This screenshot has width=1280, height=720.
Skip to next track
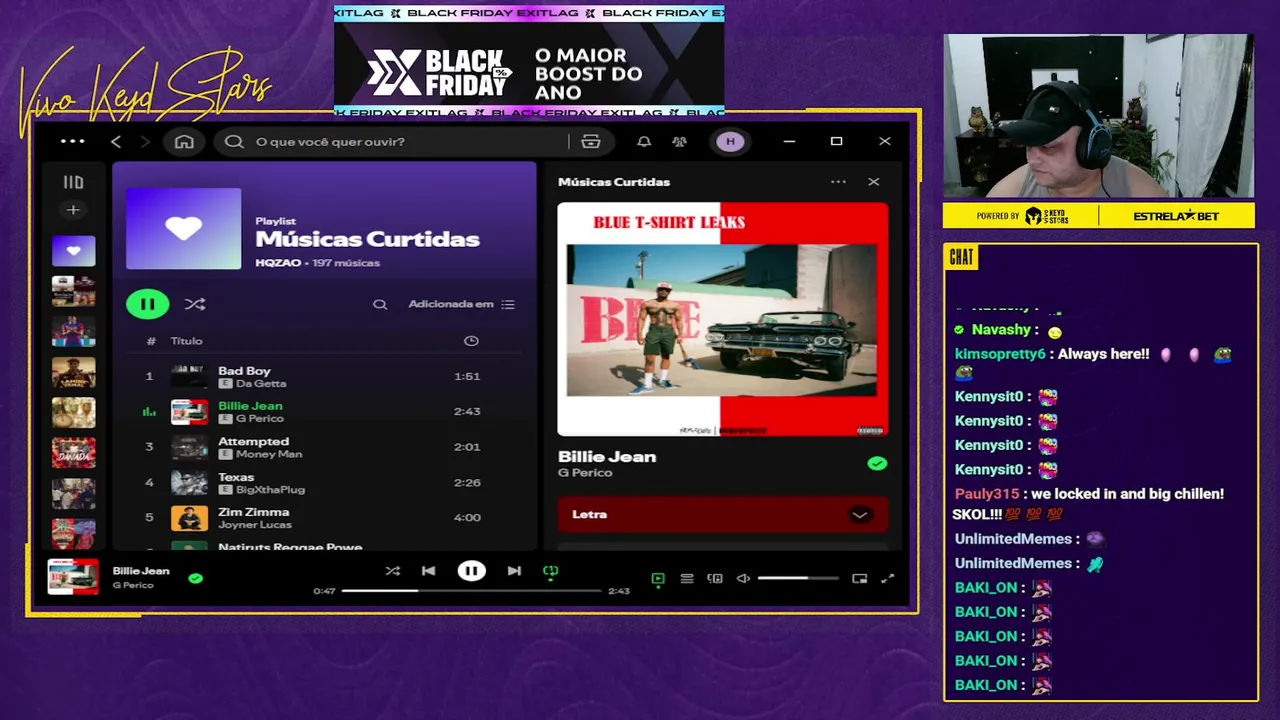(x=514, y=571)
